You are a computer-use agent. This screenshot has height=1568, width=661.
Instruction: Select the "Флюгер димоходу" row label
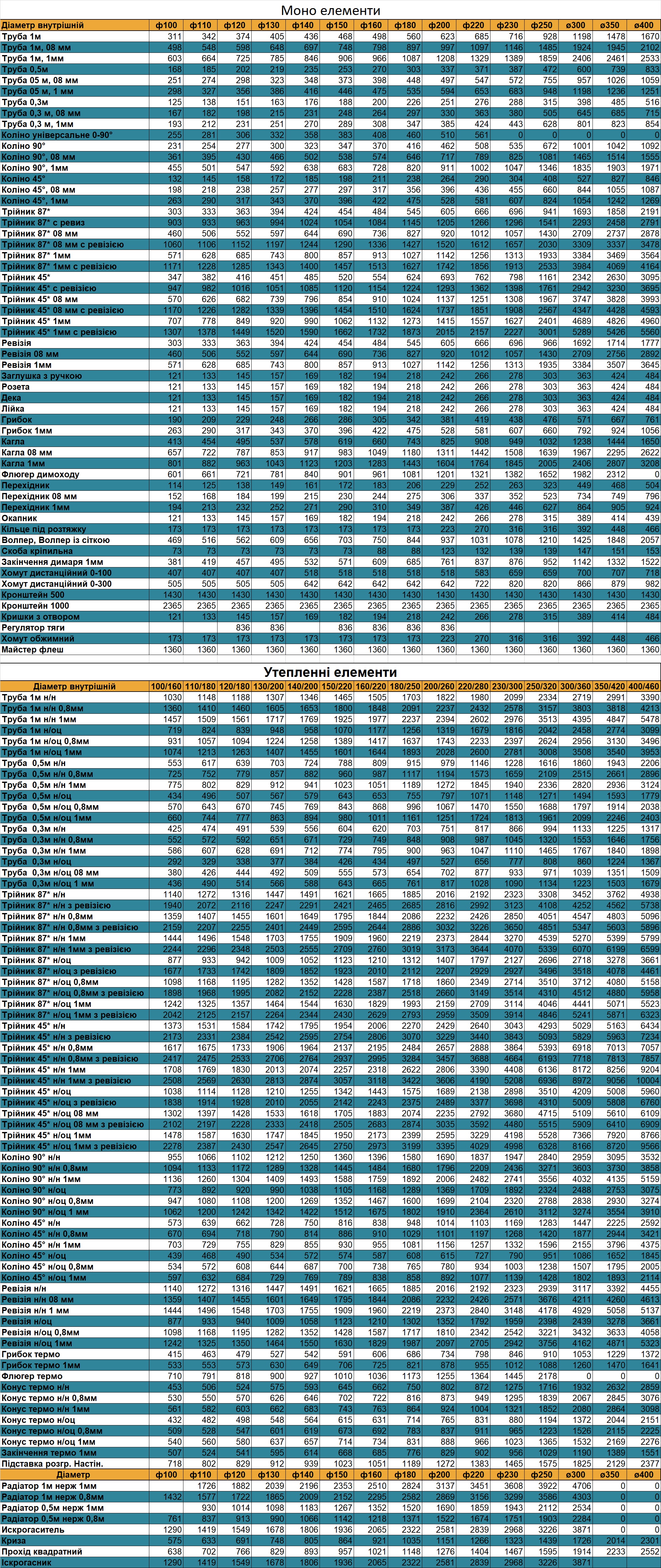click(x=40, y=474)
